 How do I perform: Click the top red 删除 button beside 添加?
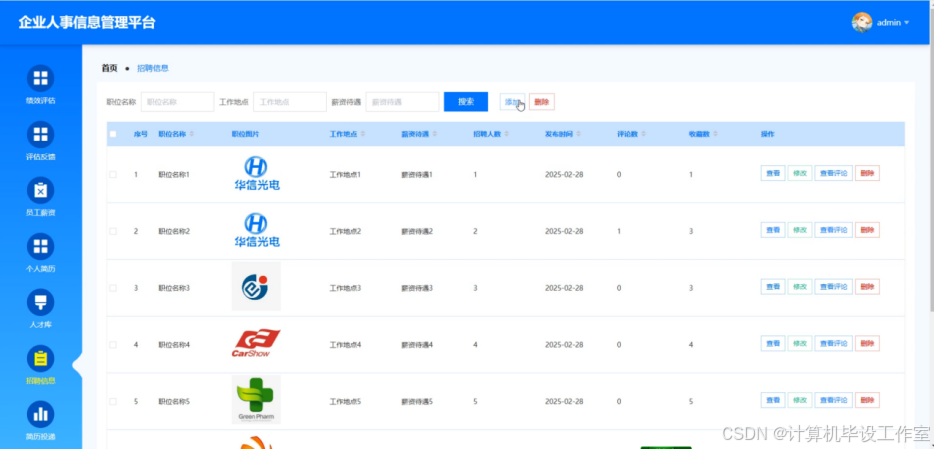pos(541,102)
